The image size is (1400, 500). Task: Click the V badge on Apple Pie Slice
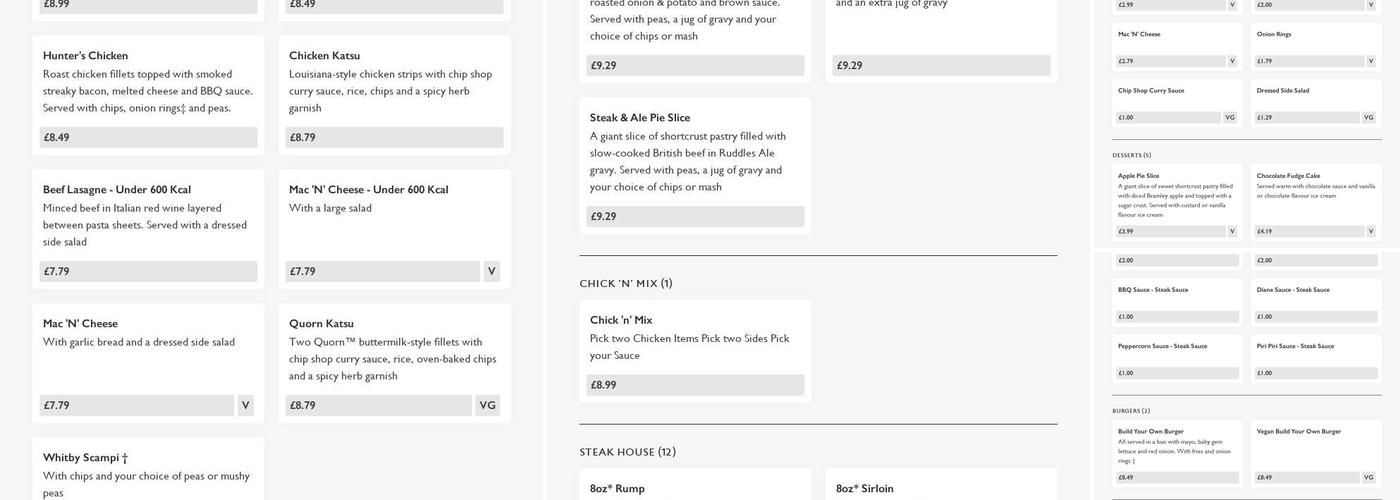[1232, 231]
